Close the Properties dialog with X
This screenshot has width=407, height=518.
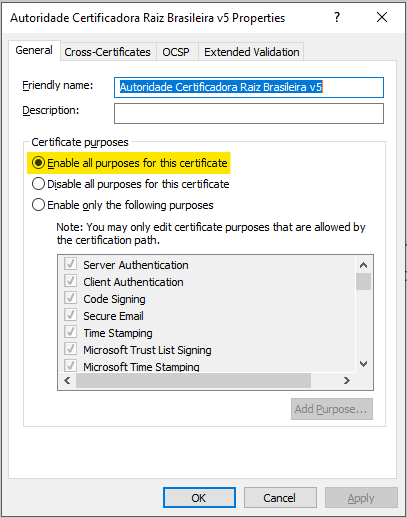coord(382,17)
